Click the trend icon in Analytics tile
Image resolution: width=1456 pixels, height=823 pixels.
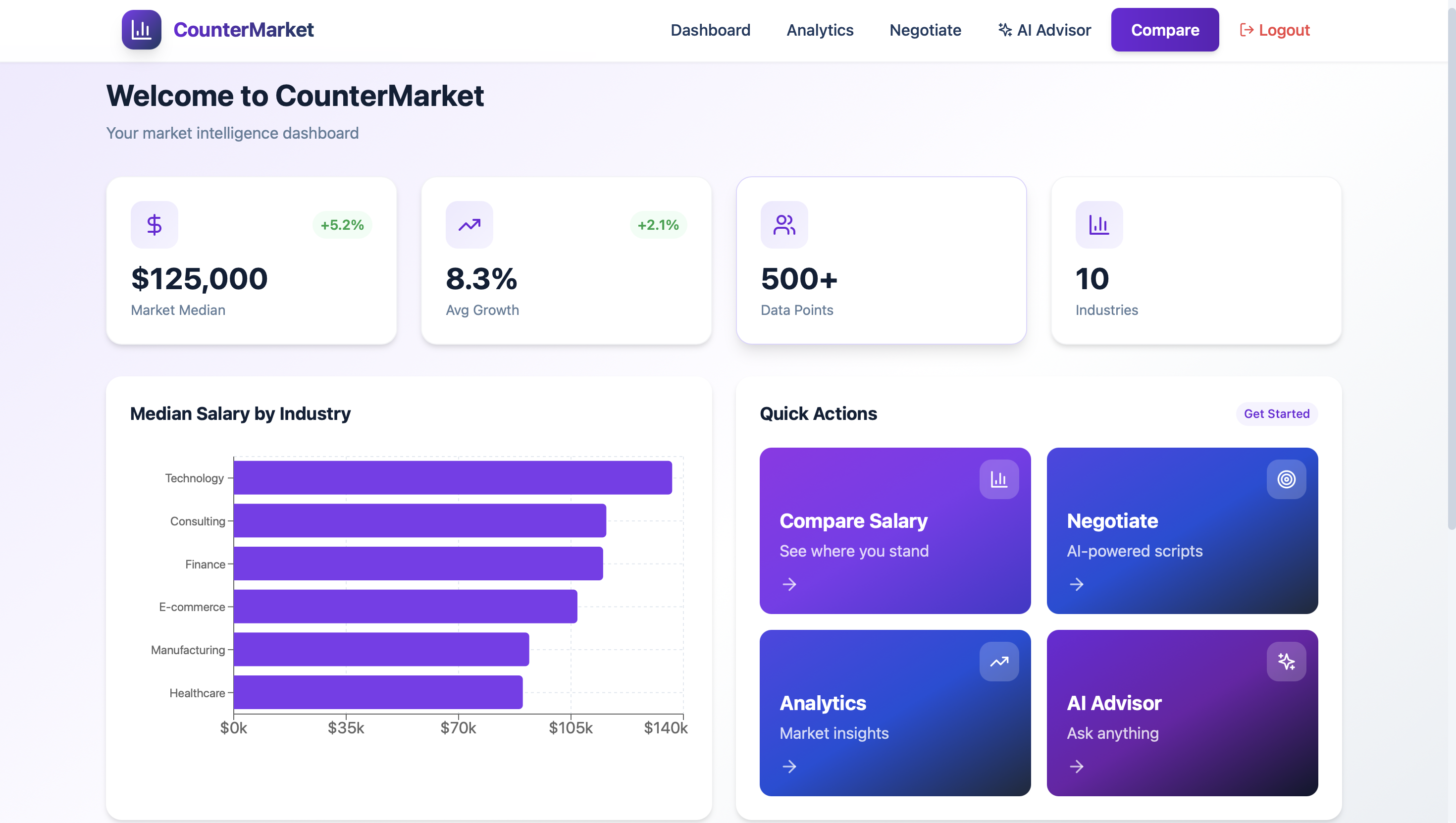[999, 662]
